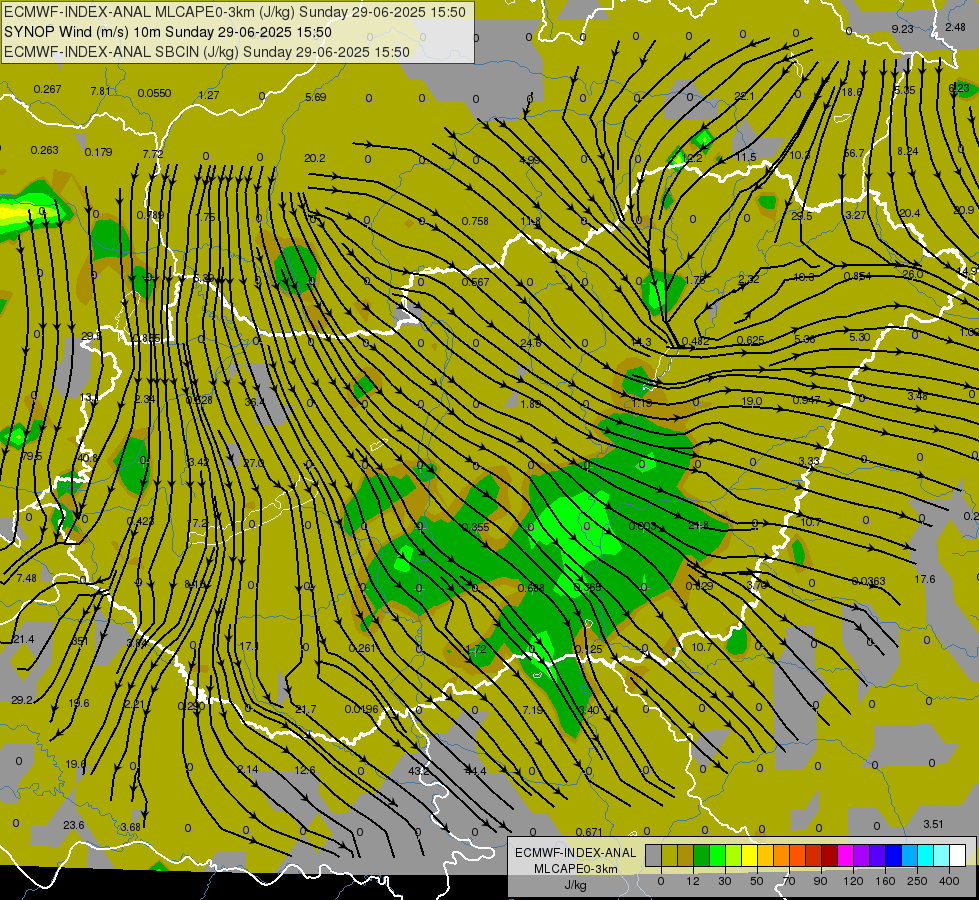The width and height of the screenshot is (979, 900).
Task: Click the map value 26.0
Action: click(912, 274)
